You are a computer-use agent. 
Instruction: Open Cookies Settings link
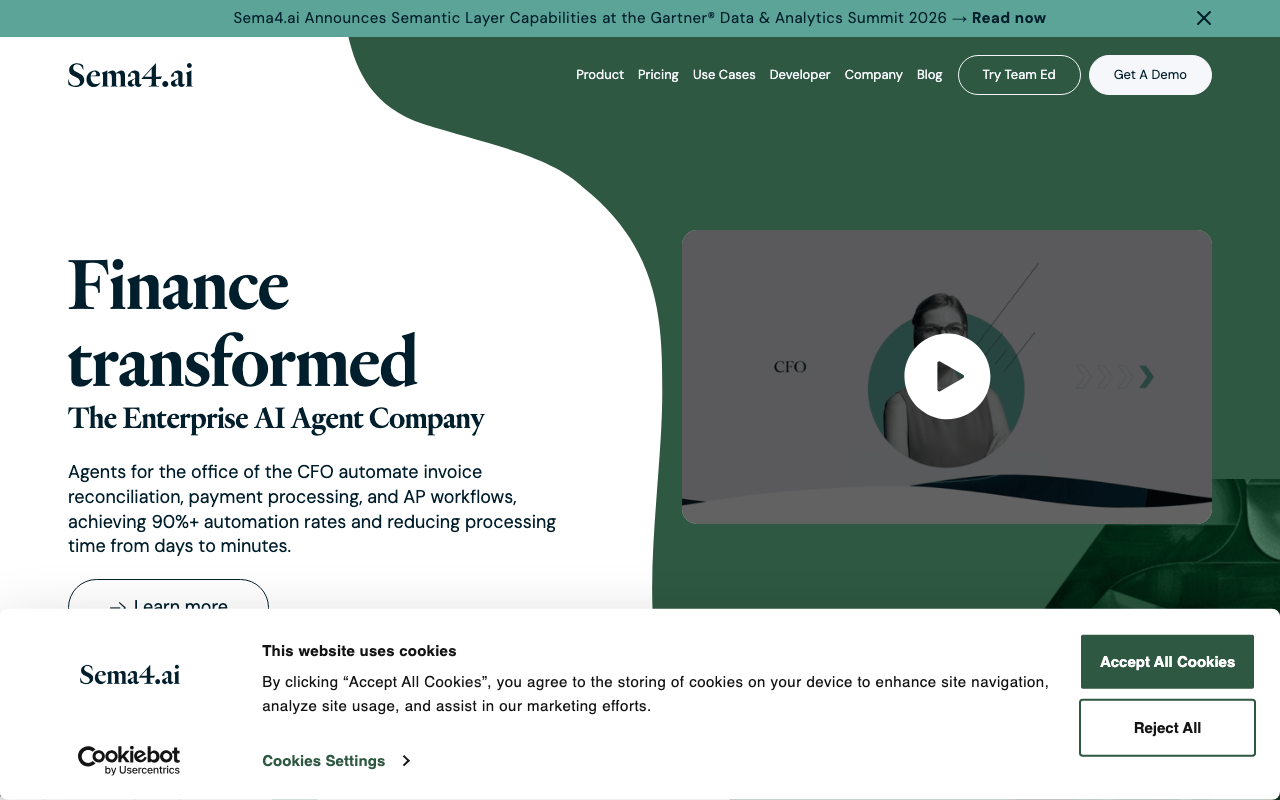tap(323, 761)
